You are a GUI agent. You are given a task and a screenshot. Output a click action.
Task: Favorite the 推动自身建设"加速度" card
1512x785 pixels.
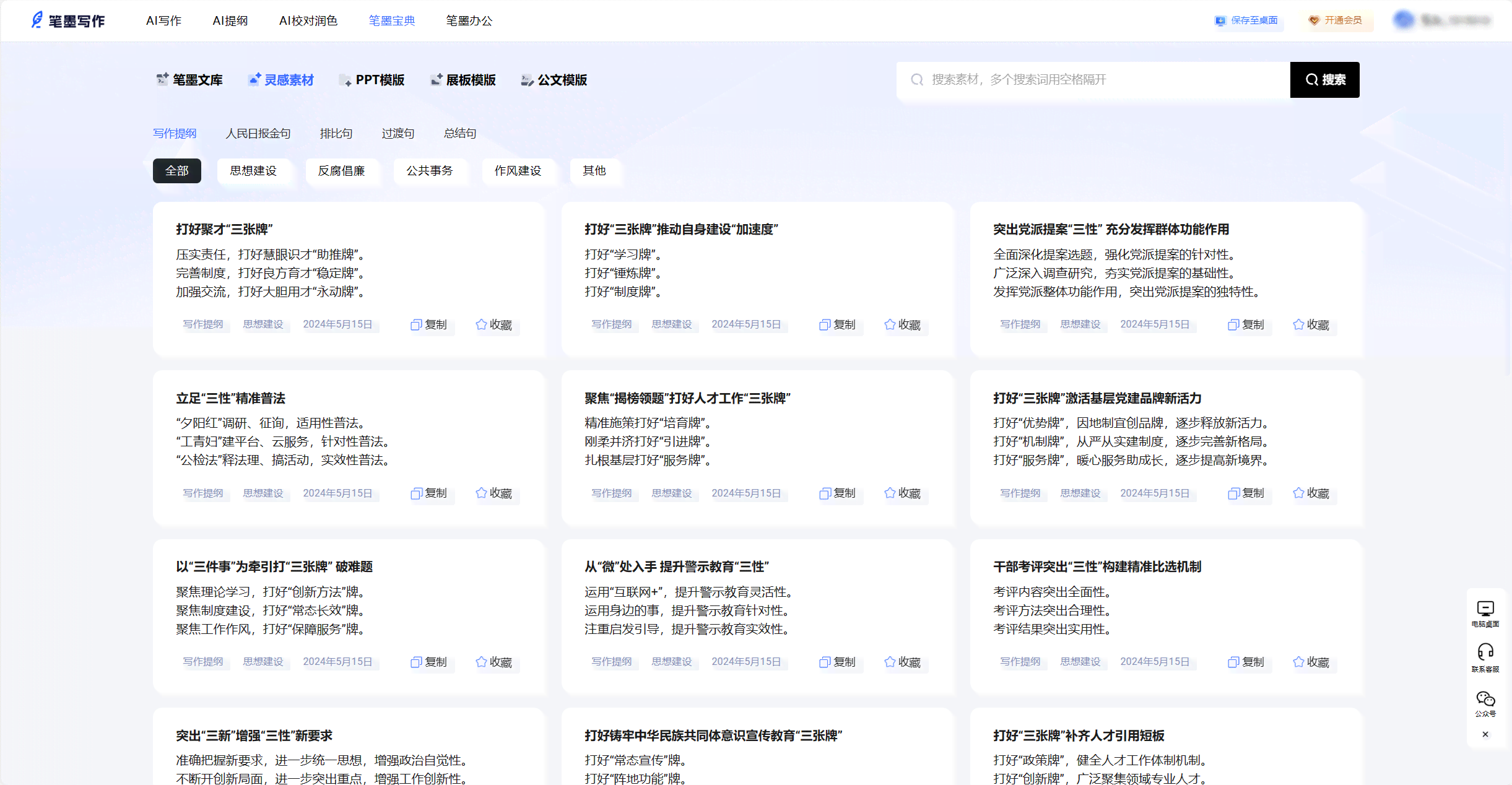(x=903, y=324)
